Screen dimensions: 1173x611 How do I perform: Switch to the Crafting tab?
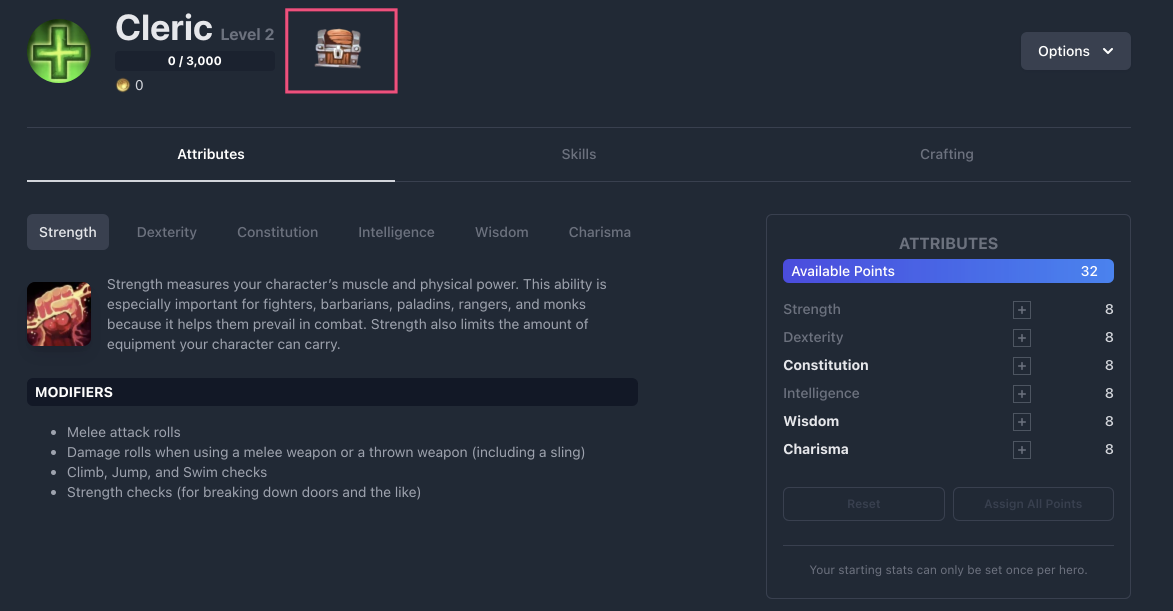coord(947,154)
